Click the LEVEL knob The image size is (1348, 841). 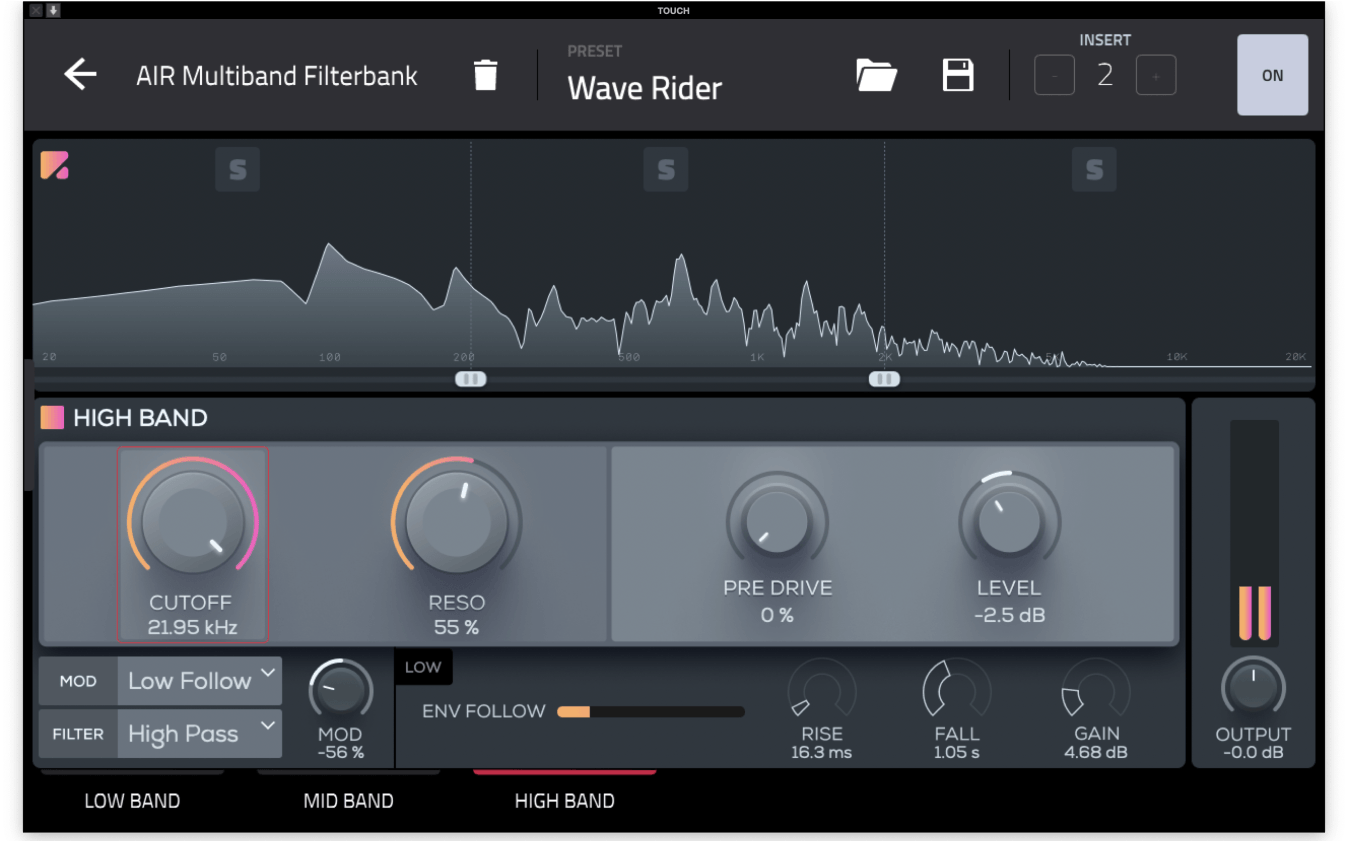1009,521
